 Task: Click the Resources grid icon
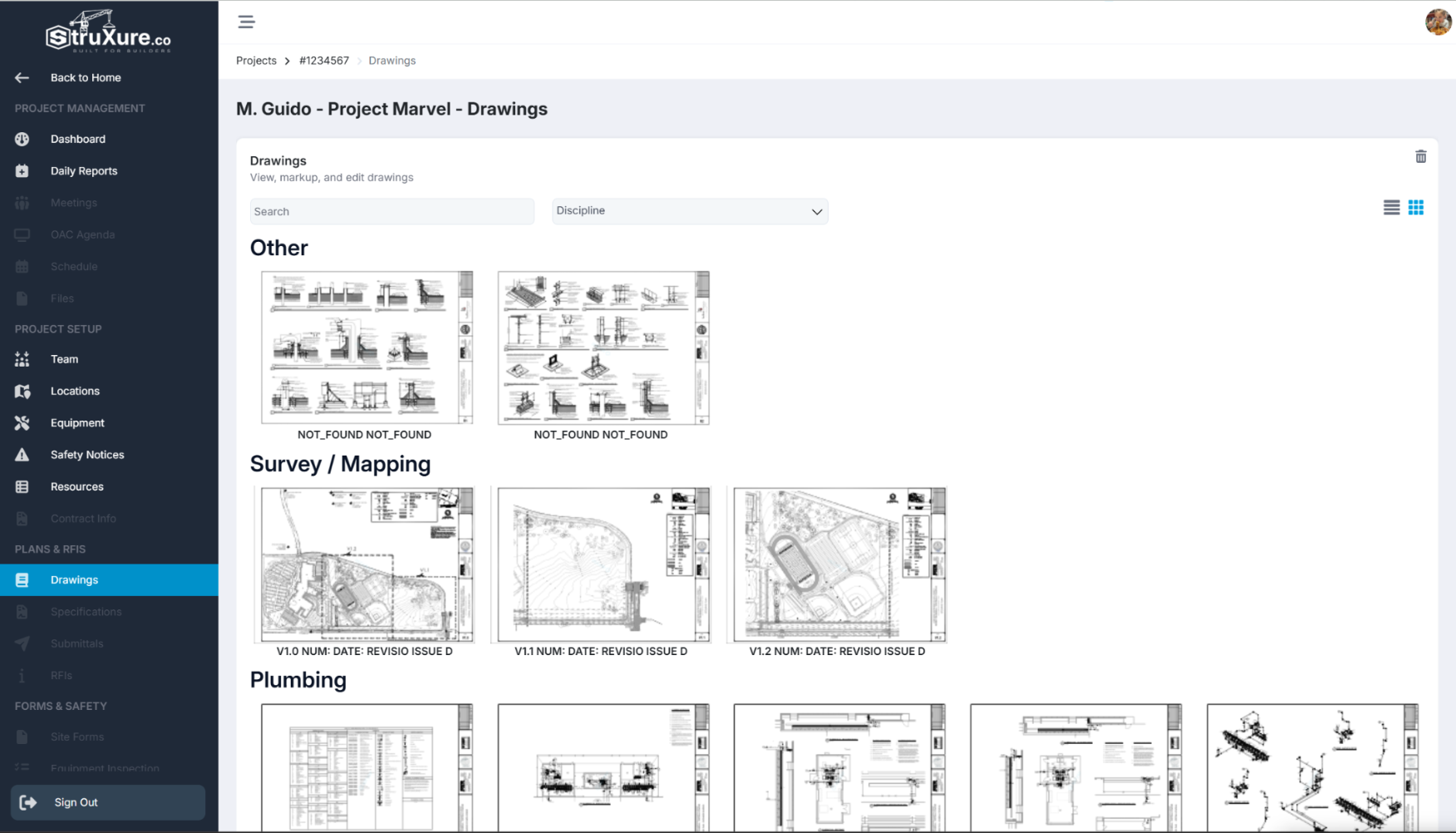point(22,486)
